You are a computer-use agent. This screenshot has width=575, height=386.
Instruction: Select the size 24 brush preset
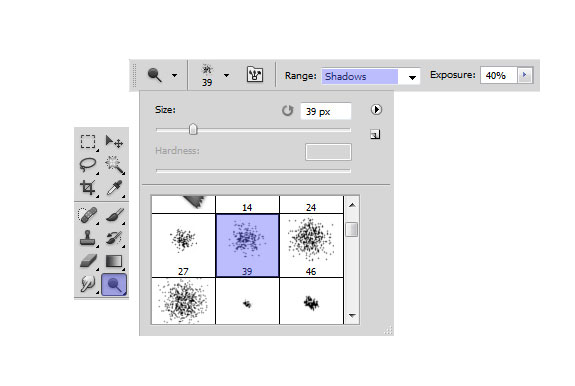coord(311,205)
